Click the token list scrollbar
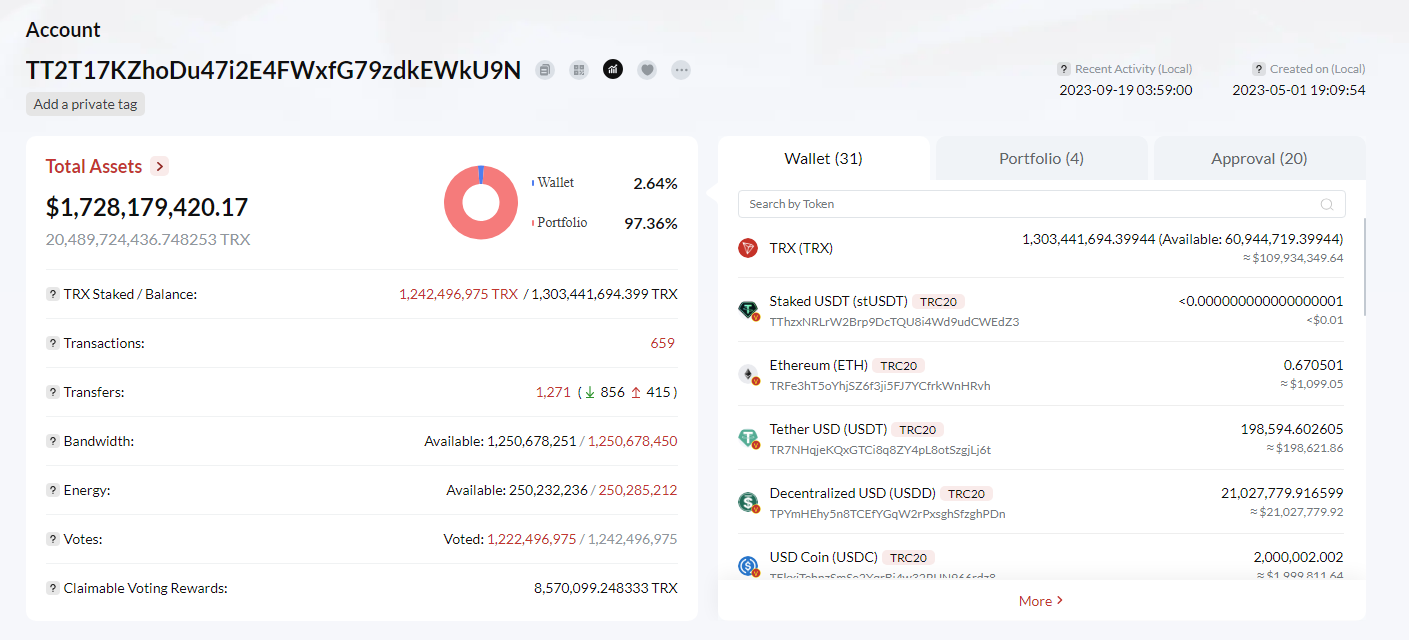1409x640 pixels. click(1364, 265)
